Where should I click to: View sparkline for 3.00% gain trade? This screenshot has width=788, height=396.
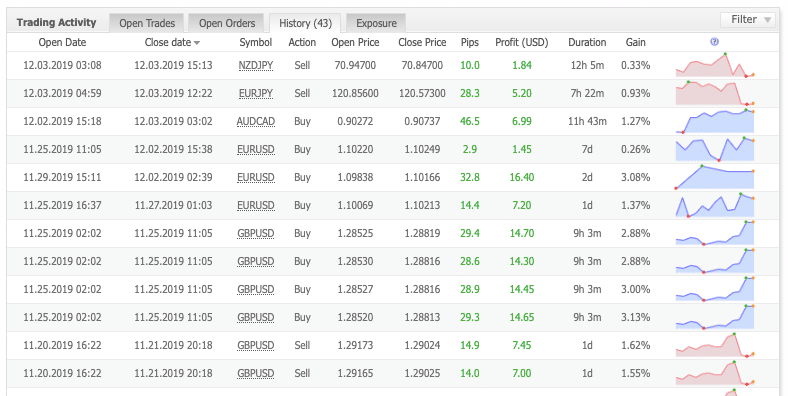click(715, 289)
